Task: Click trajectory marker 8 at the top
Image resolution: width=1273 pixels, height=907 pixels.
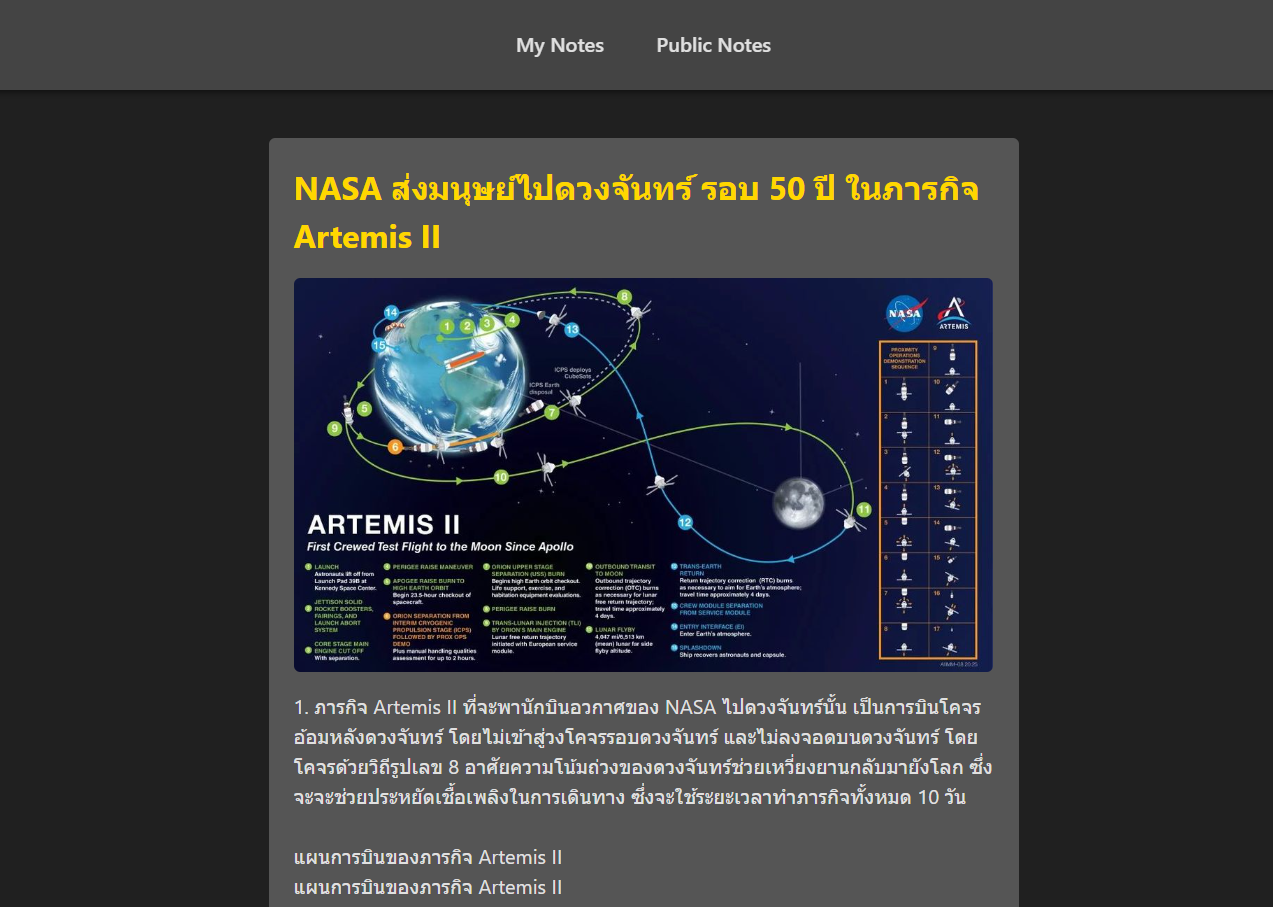Action: coord(624,296)
